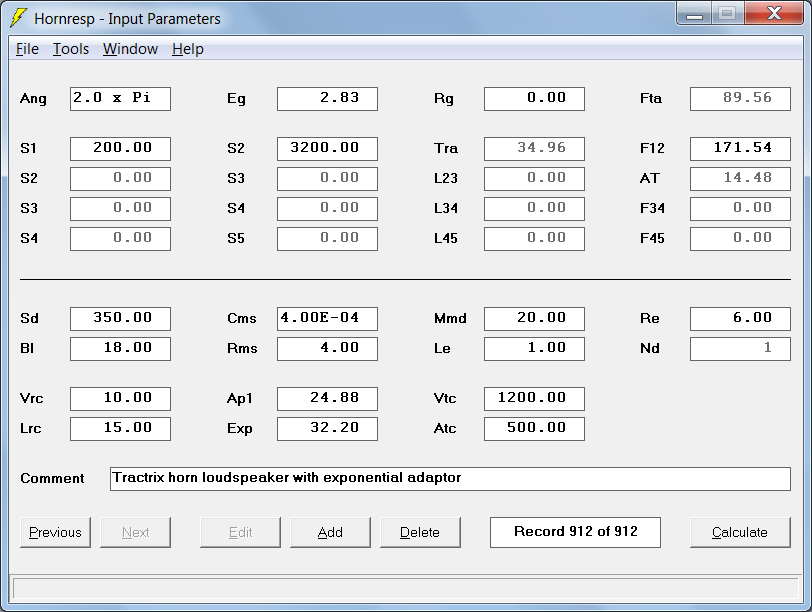Viewport: 812px width, 612px height.
Task: Click the Hornresp lightning bolt icon
Action: [19, 18]
